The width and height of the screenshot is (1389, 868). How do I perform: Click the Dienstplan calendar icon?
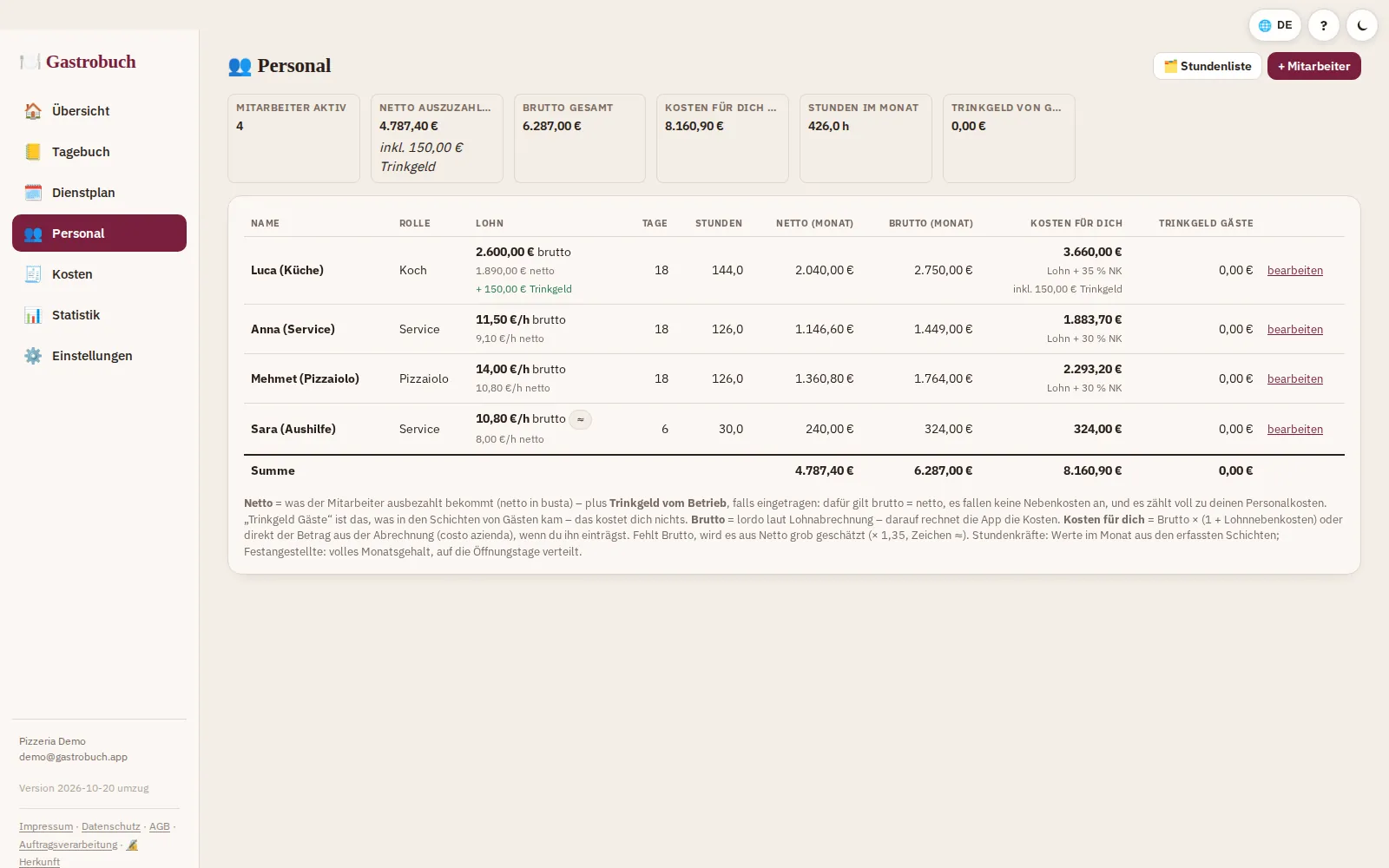33,193
